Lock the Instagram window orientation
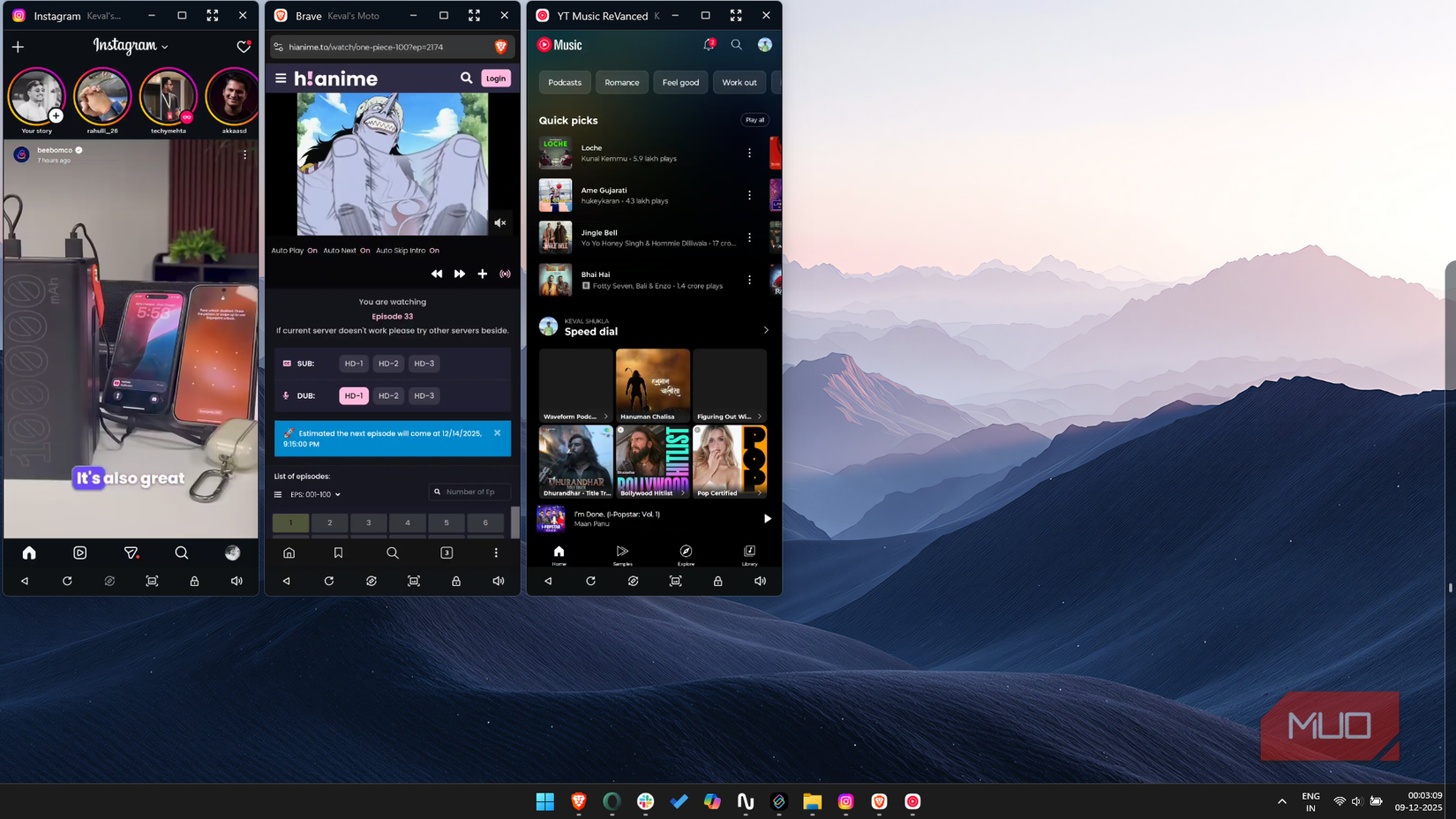1456x819 pixels. coord(194,582)
